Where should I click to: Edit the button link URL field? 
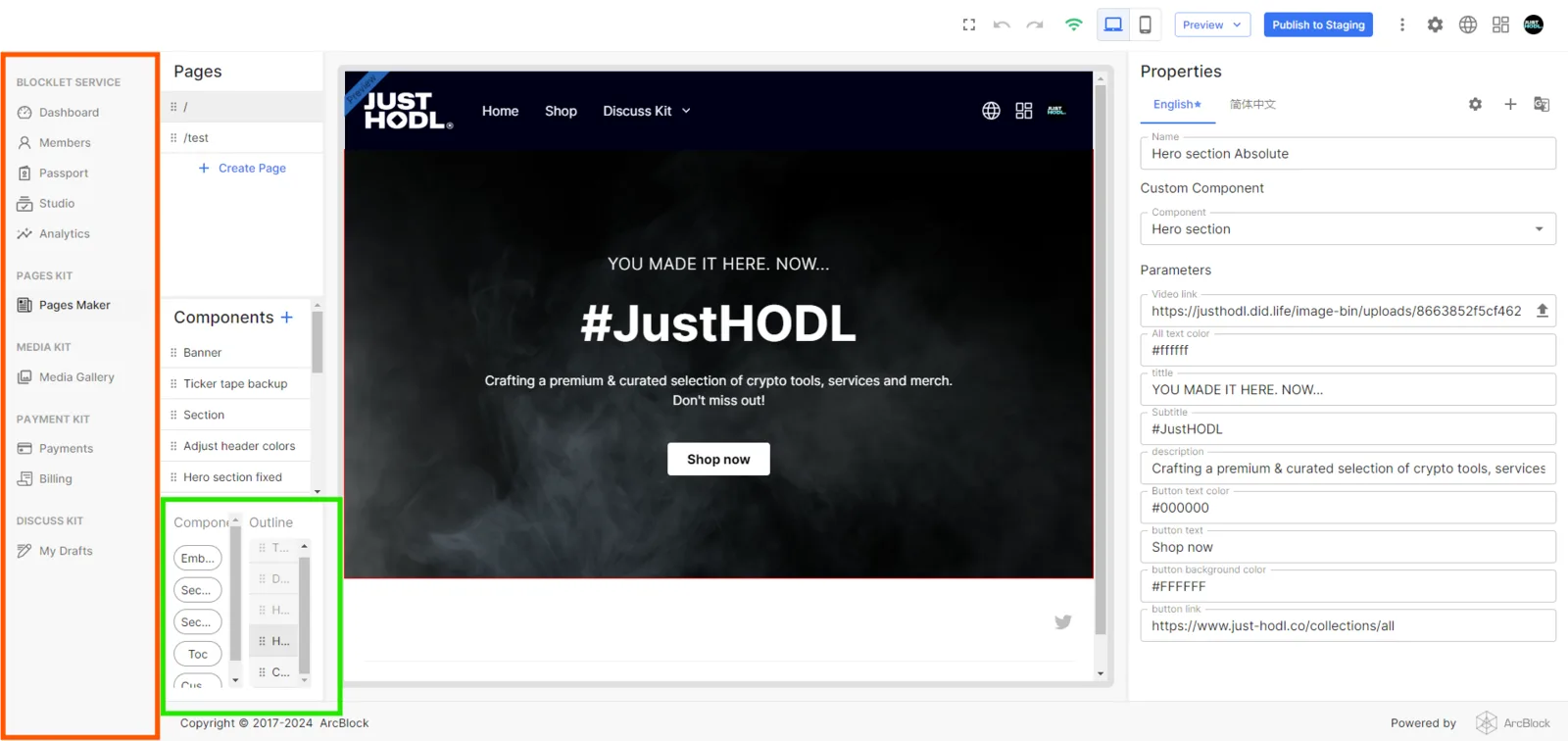[x=1347, y=626]
